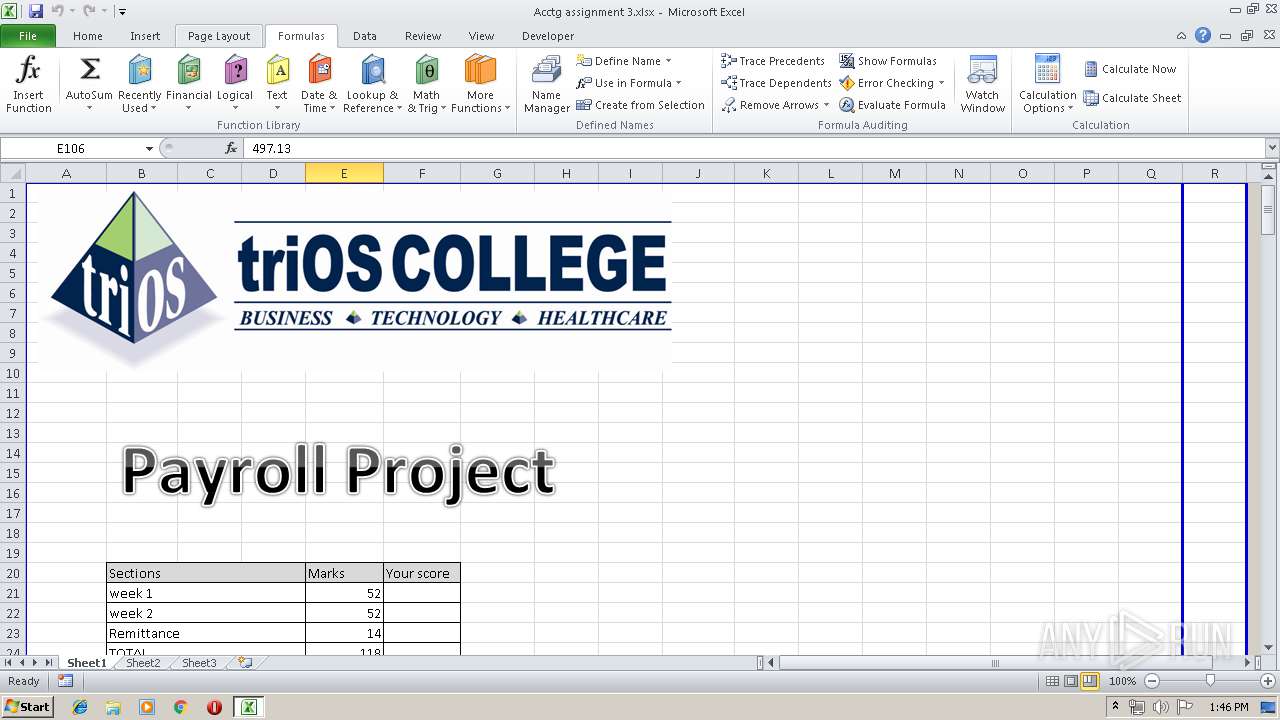The image size is (1280, 720).
Task: Switch to the Insert tab
Action: 145,36
